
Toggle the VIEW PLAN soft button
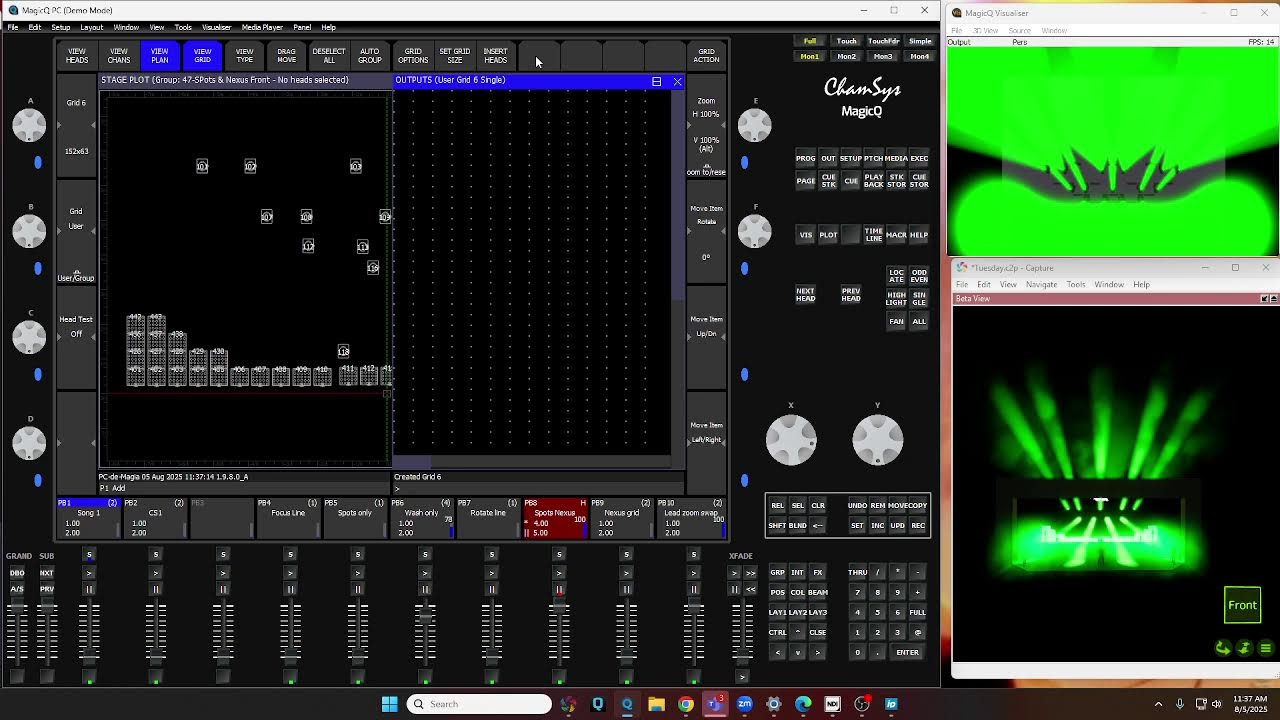pyautogui.click(x=160, y=55)
